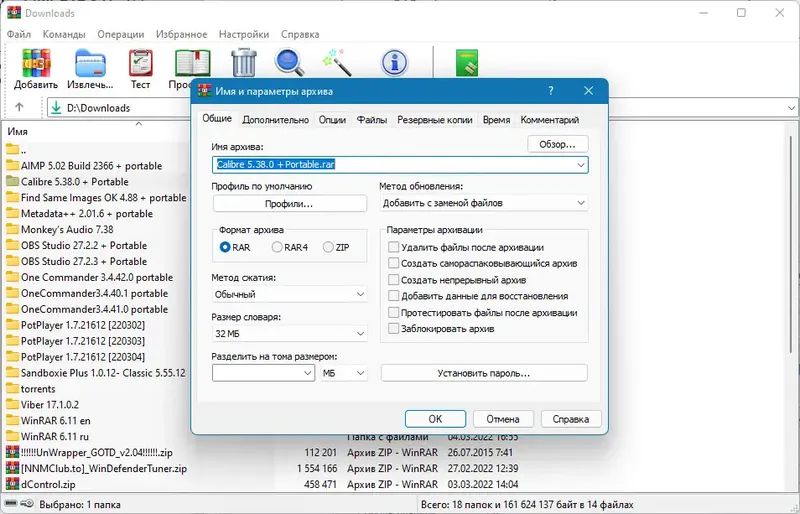Open the Команды menu
This screenshot has width=800, height=514.
pyautogui.click(x=64, y=34)
